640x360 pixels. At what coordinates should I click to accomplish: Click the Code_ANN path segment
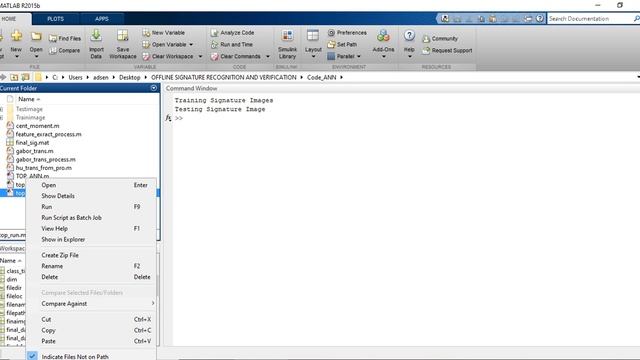[x=321, y=77]
